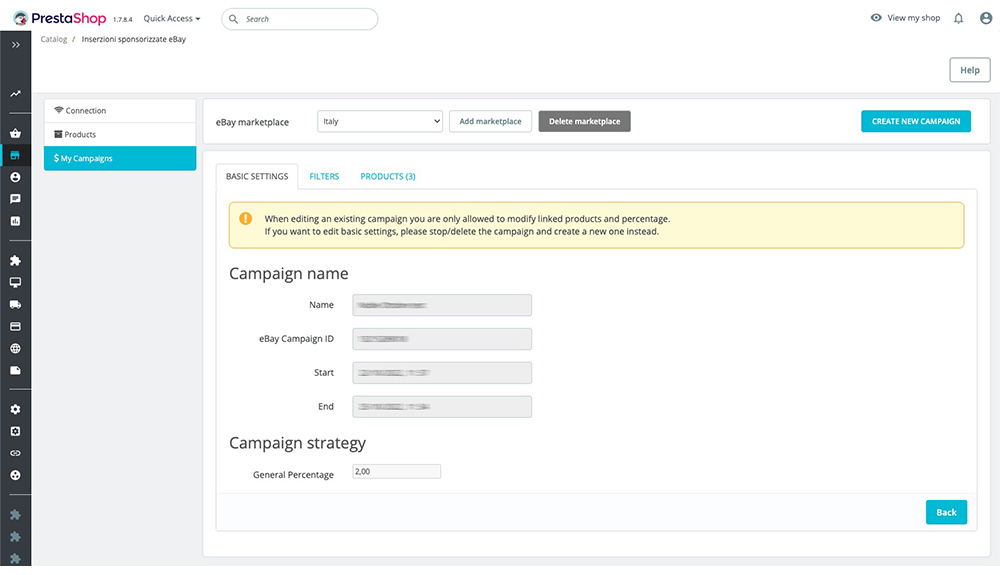Click the Catalog breadcrumb link
Screen dimensions: 1000x575
tap(54, 39)
